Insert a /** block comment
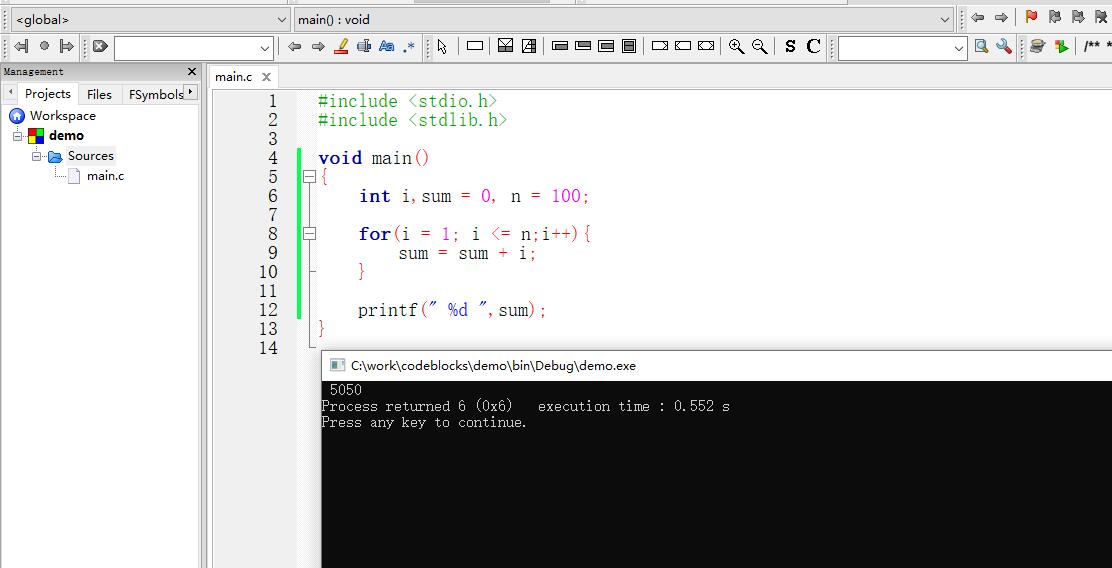 [x=1092, y=47]
